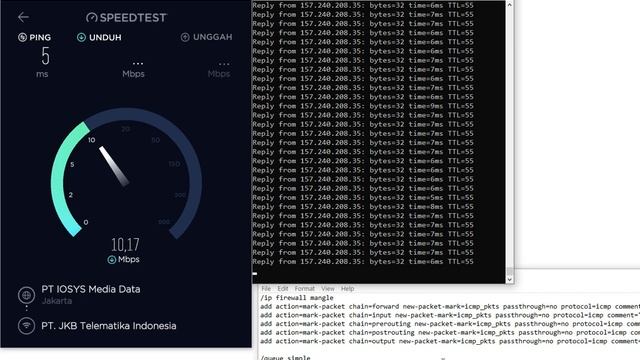Click the chain=forward line in Notepad

[x=450, y=307]
